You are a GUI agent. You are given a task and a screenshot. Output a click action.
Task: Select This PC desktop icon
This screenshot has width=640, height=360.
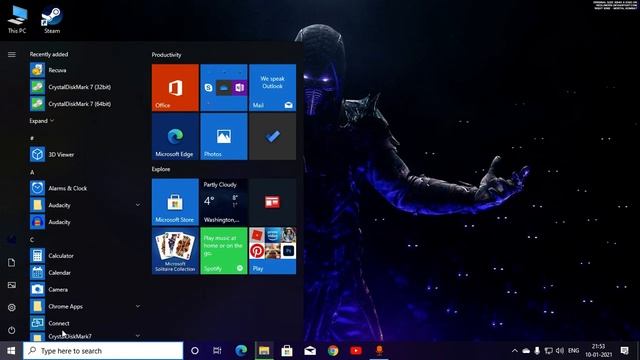point(17,20)
